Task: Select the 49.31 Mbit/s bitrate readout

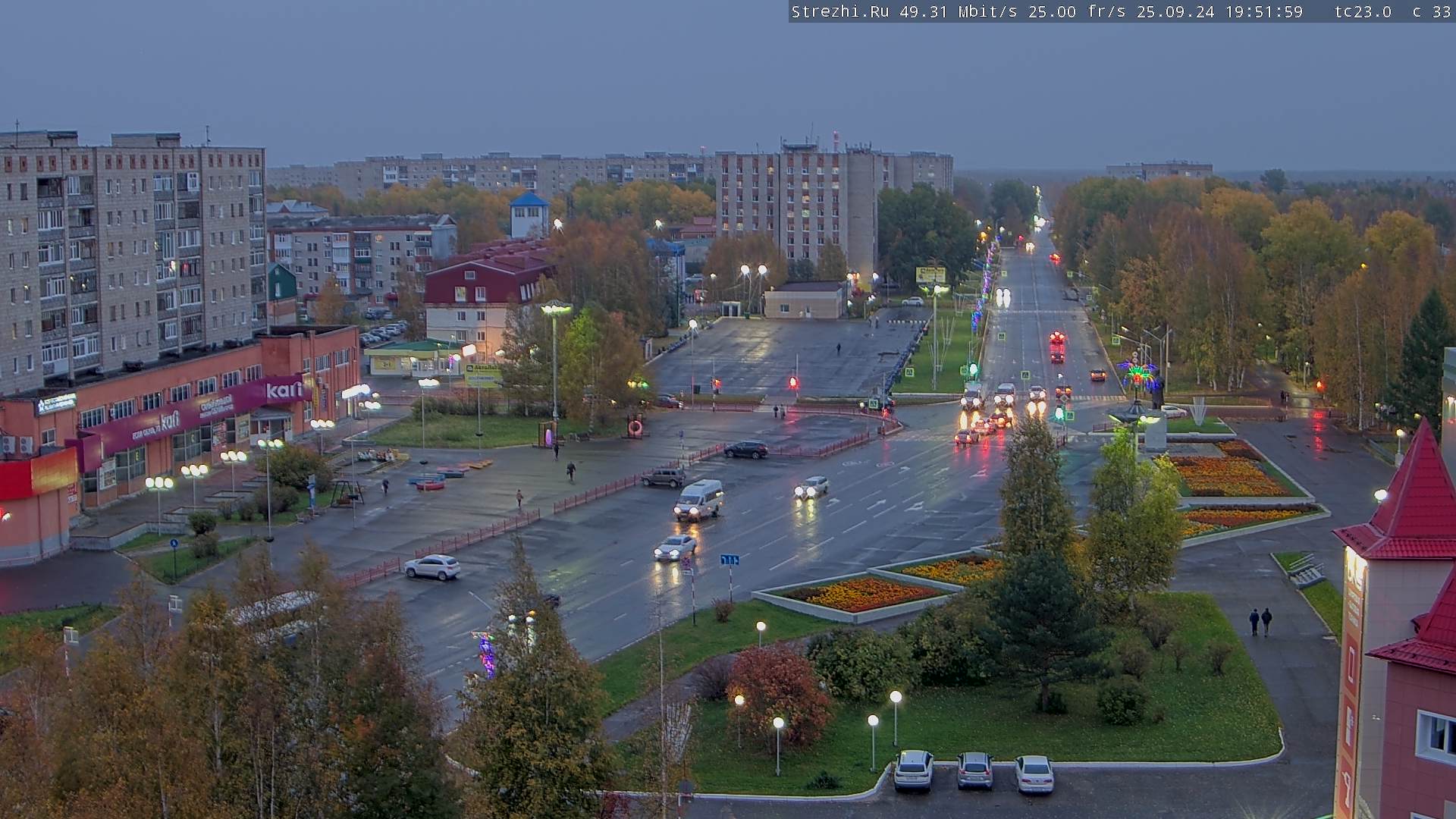Action: tap(960, 12)
